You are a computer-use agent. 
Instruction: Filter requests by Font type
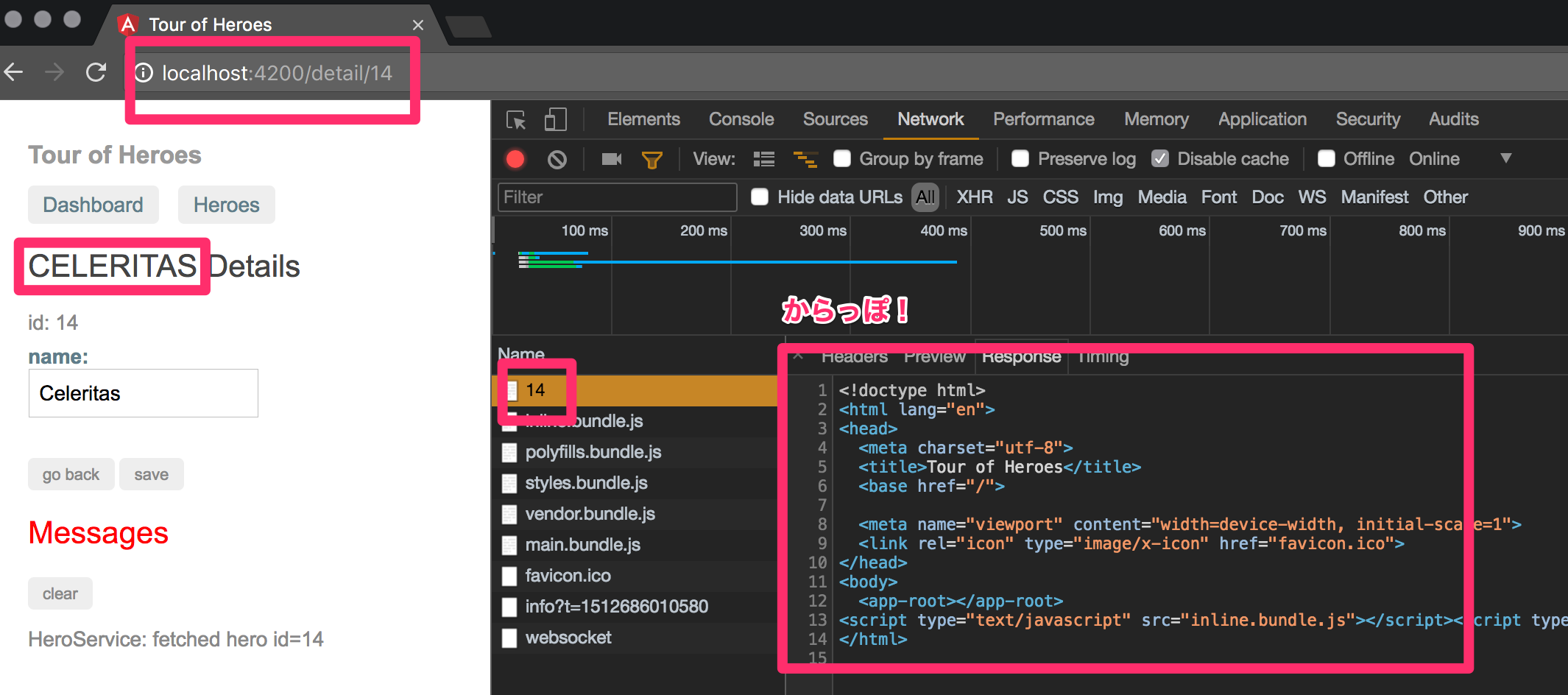(x=1219, y=197)
